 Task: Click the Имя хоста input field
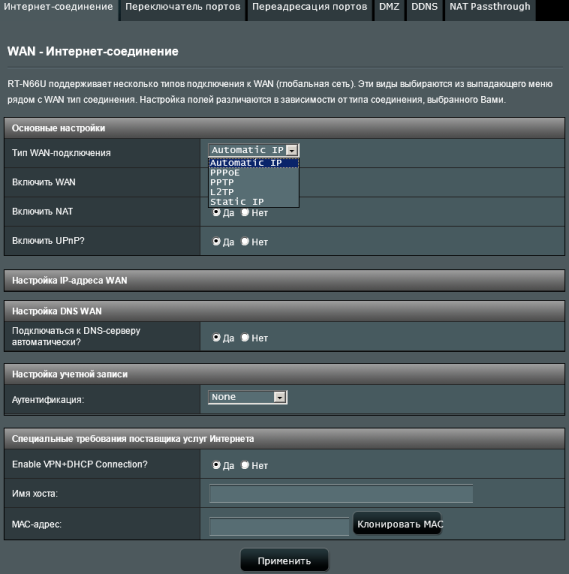pos(341,494)
